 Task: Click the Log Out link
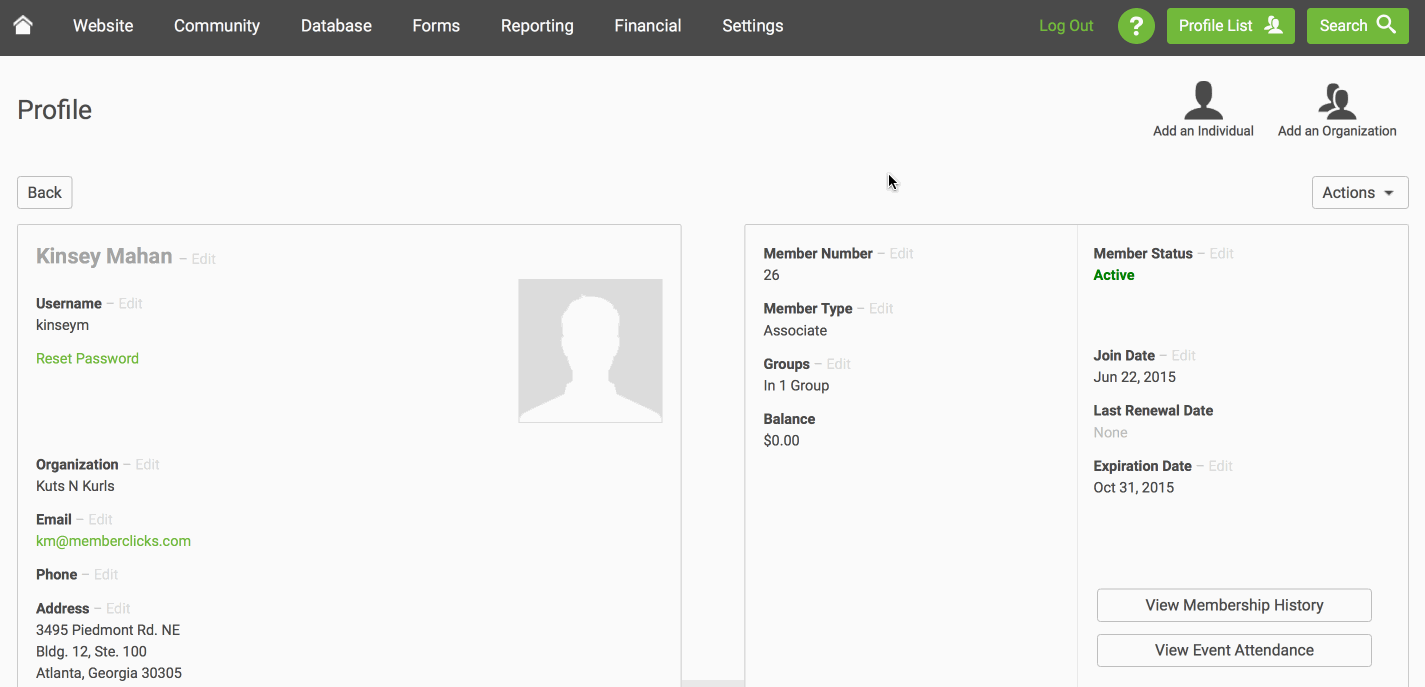click(1066, 26)
